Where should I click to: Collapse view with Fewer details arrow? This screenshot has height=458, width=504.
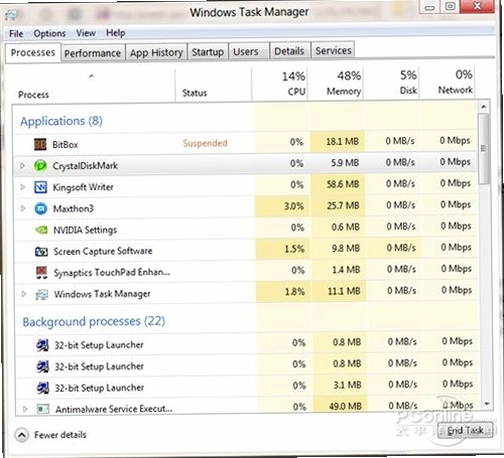[x=22, y=435]
